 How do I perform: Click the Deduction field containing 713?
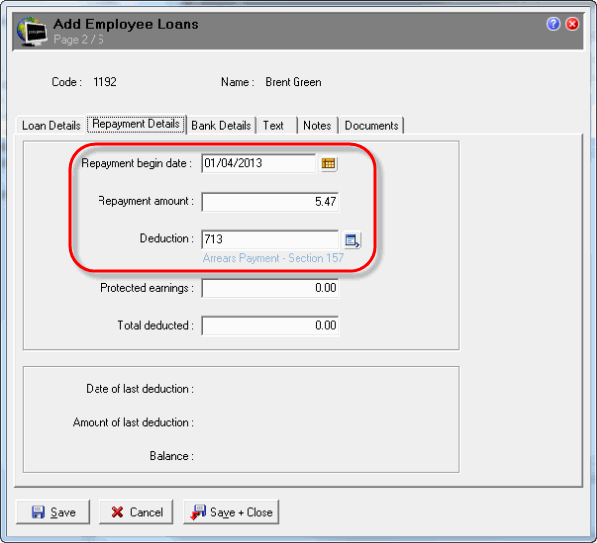(x=270, y=240)
